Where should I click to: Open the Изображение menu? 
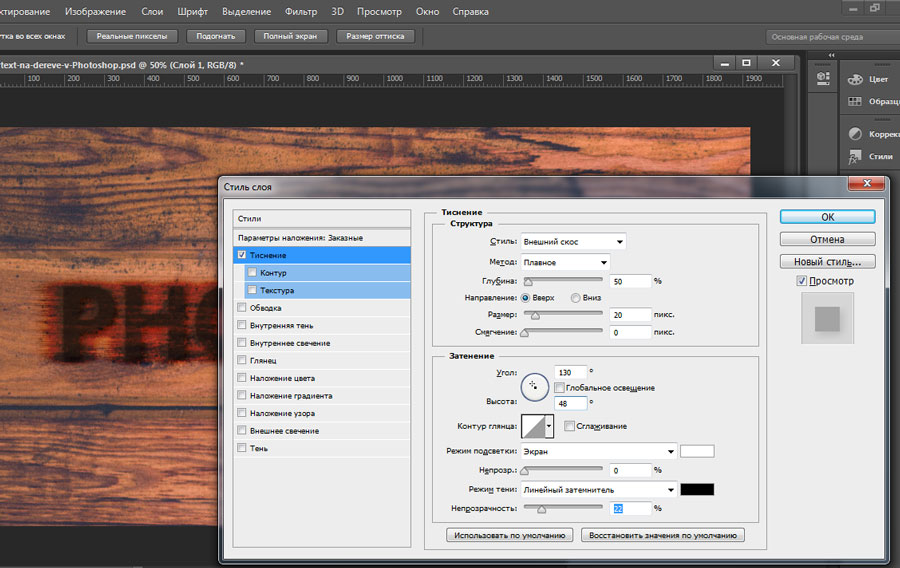click(95, 11)
